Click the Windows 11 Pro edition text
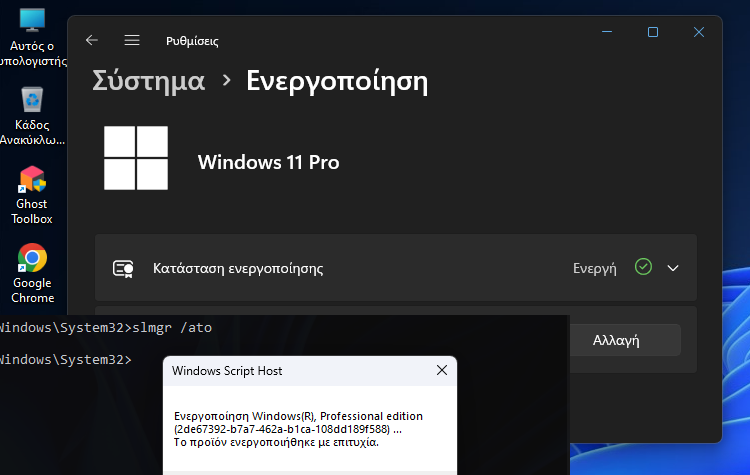 coord(268,162)
